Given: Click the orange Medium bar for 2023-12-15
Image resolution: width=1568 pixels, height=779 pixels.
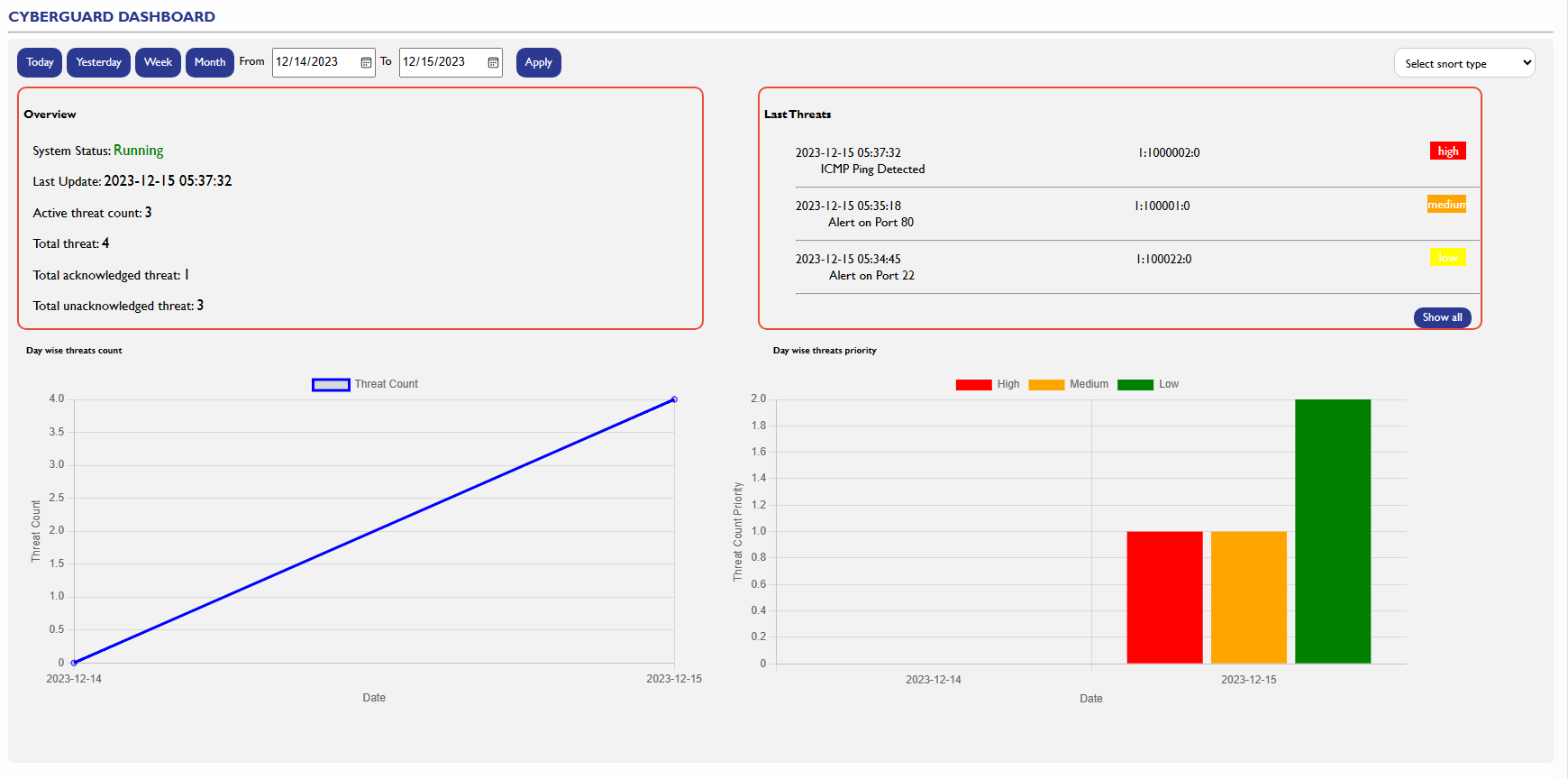Looking at the screenshot, I should 1249,598.
